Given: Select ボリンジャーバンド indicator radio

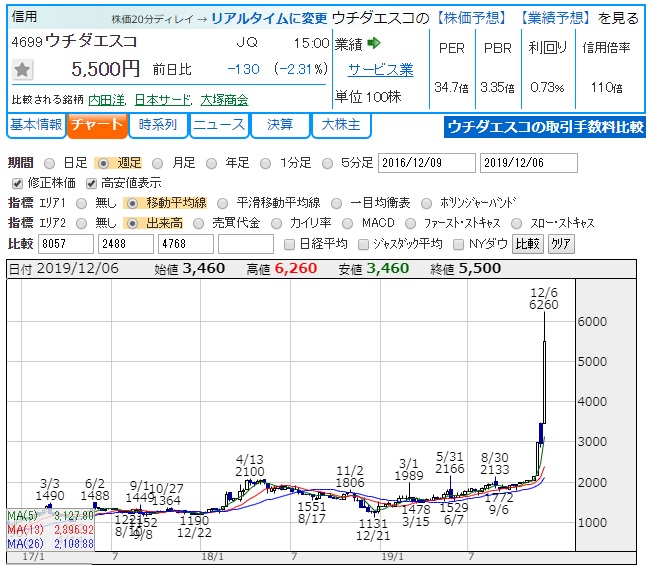Looking at the screenshot, I should click(x=426, y=203).
